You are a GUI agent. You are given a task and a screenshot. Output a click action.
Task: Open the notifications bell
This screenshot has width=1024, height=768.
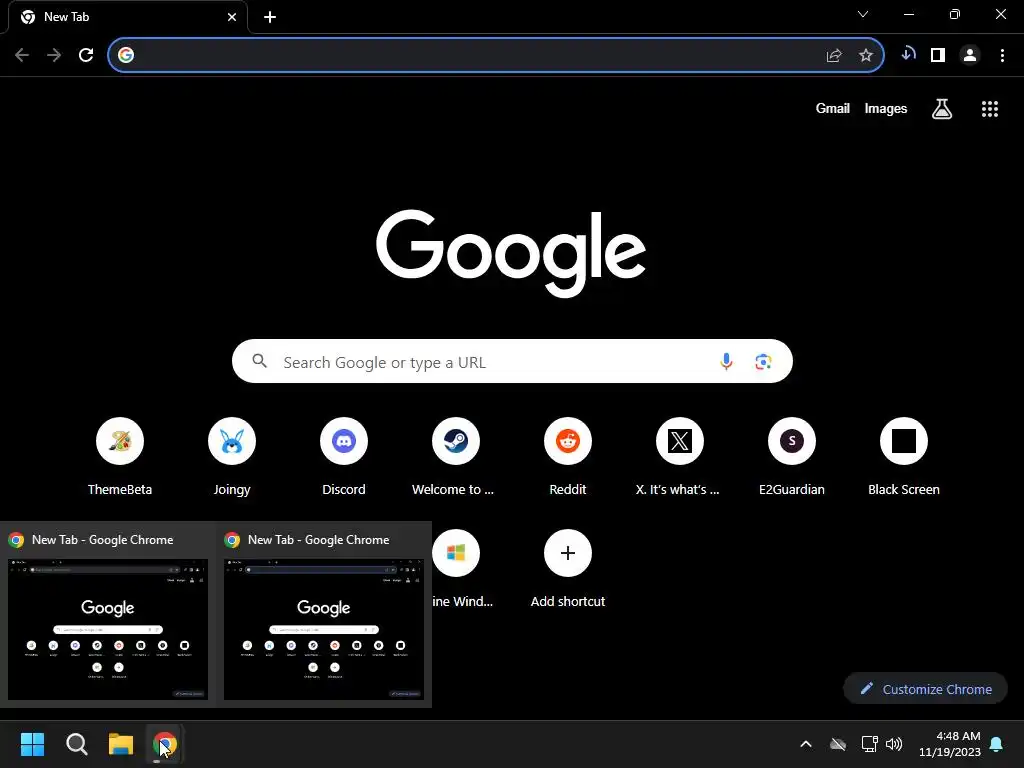(x=997, y=744)
